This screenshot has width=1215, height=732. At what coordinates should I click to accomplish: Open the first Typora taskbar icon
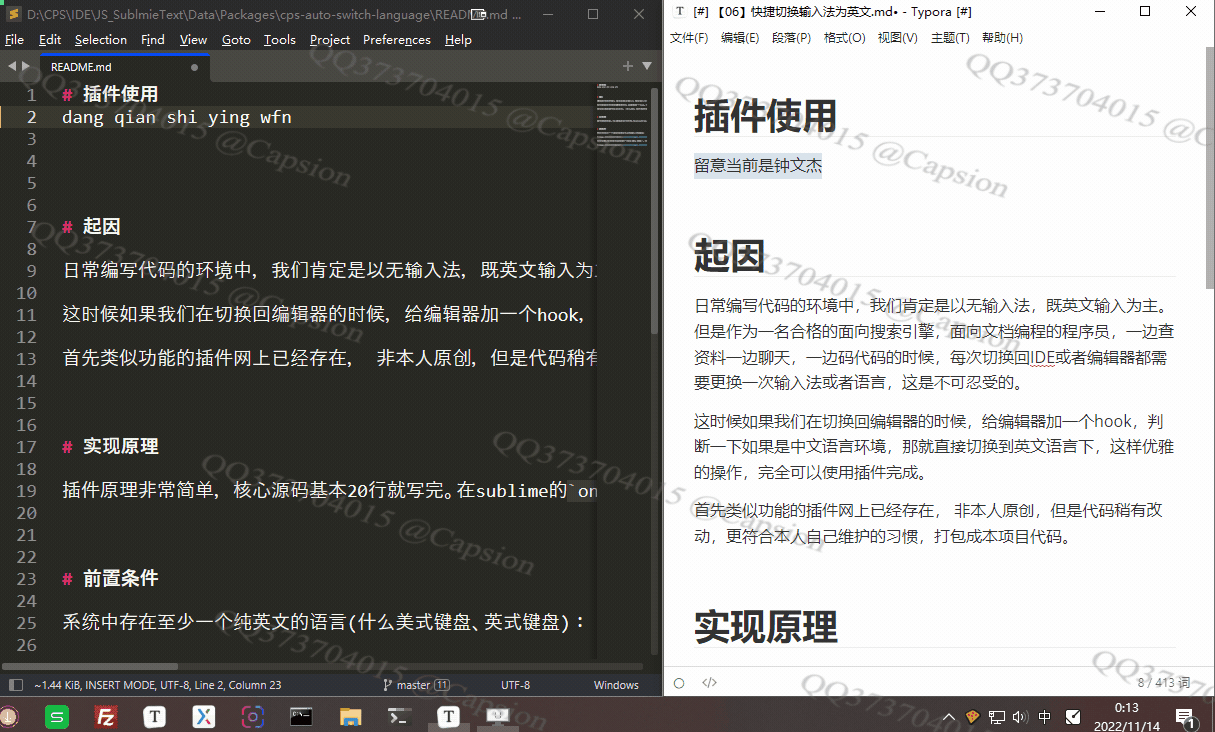[x=154, y=716]
